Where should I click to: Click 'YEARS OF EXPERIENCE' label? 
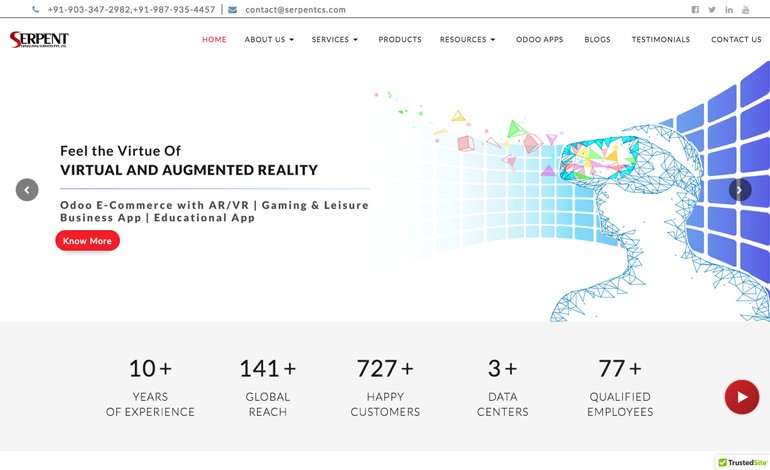[x=150, y=404]
